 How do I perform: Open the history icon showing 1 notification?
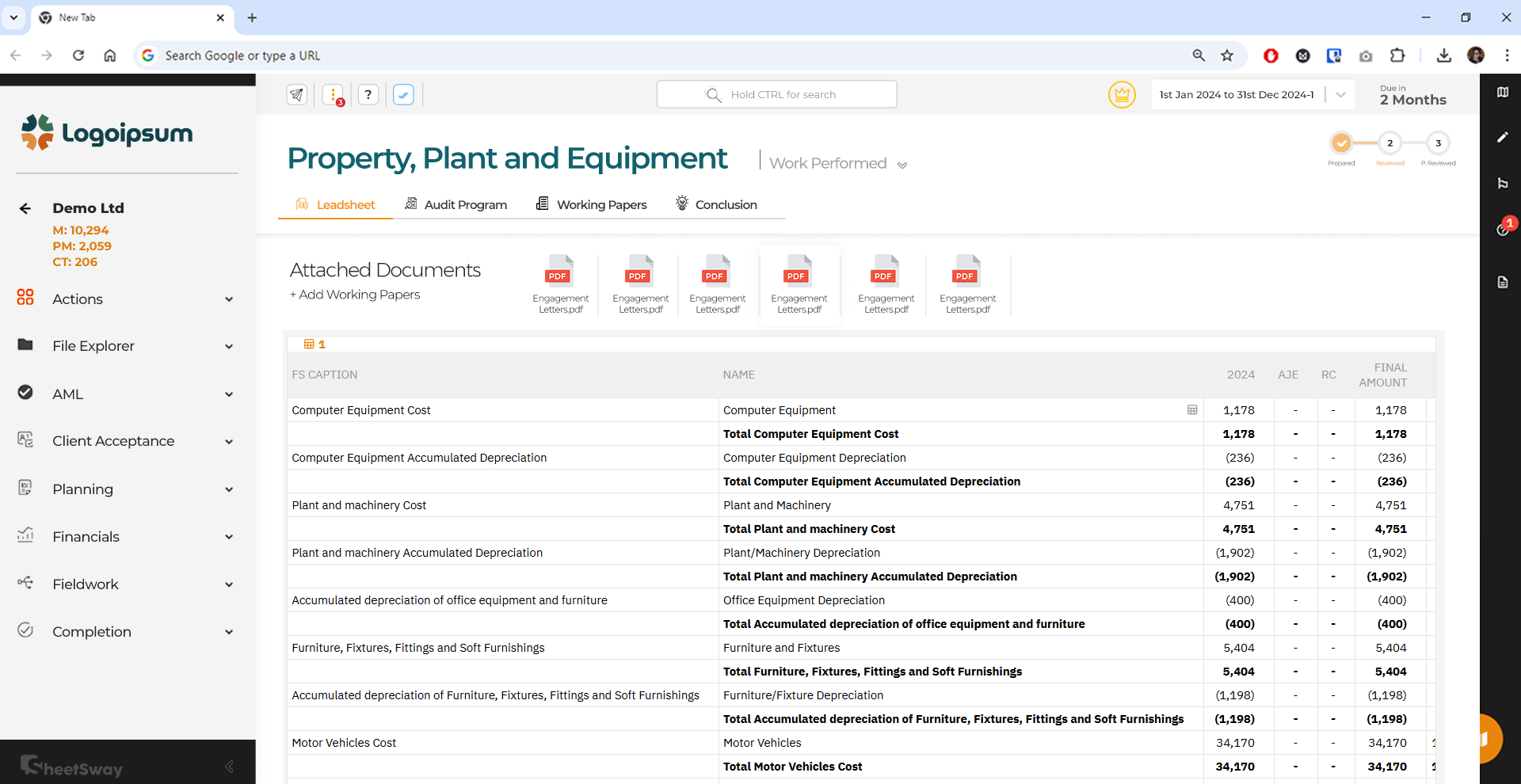tap(1504, 230)
